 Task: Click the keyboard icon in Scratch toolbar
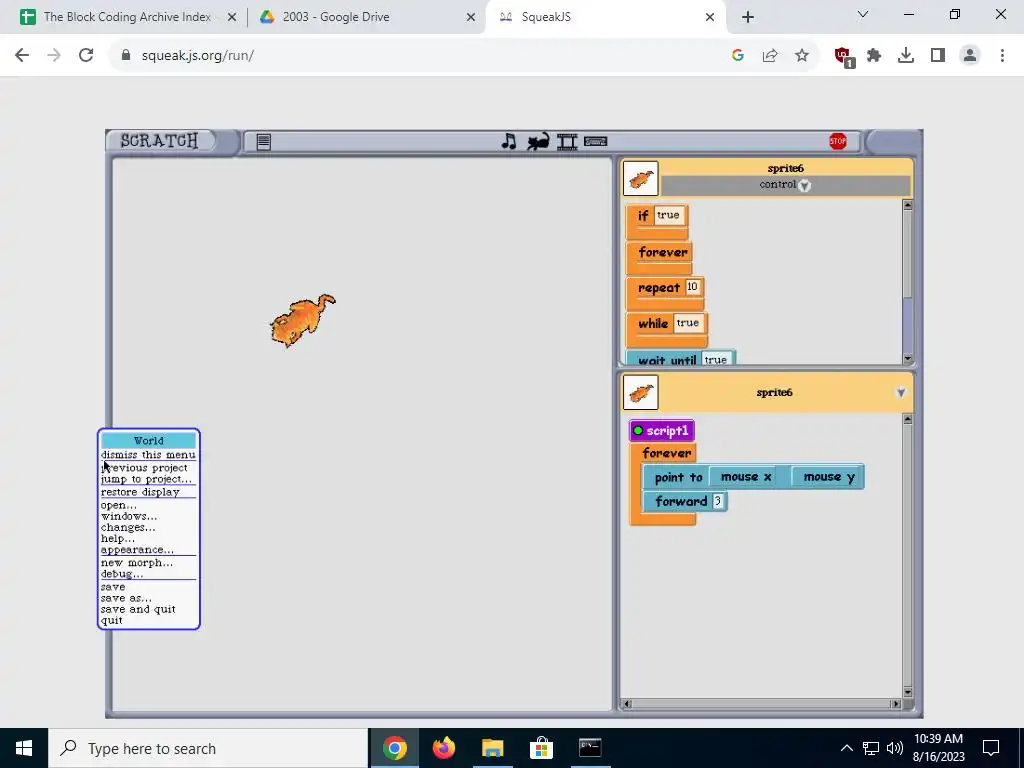595,141
